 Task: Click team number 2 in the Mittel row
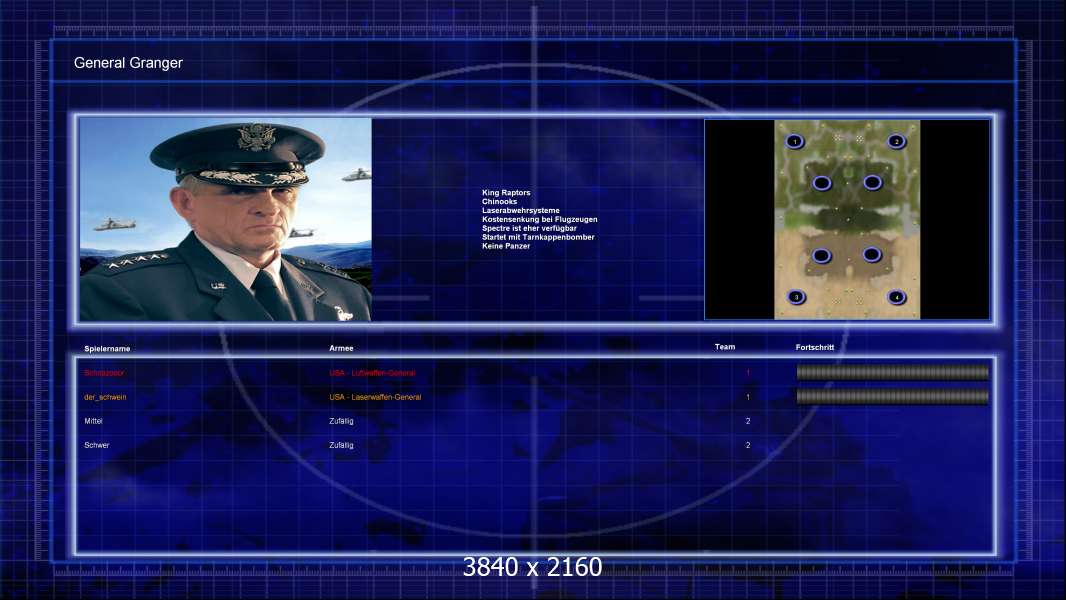click(748, 421)
